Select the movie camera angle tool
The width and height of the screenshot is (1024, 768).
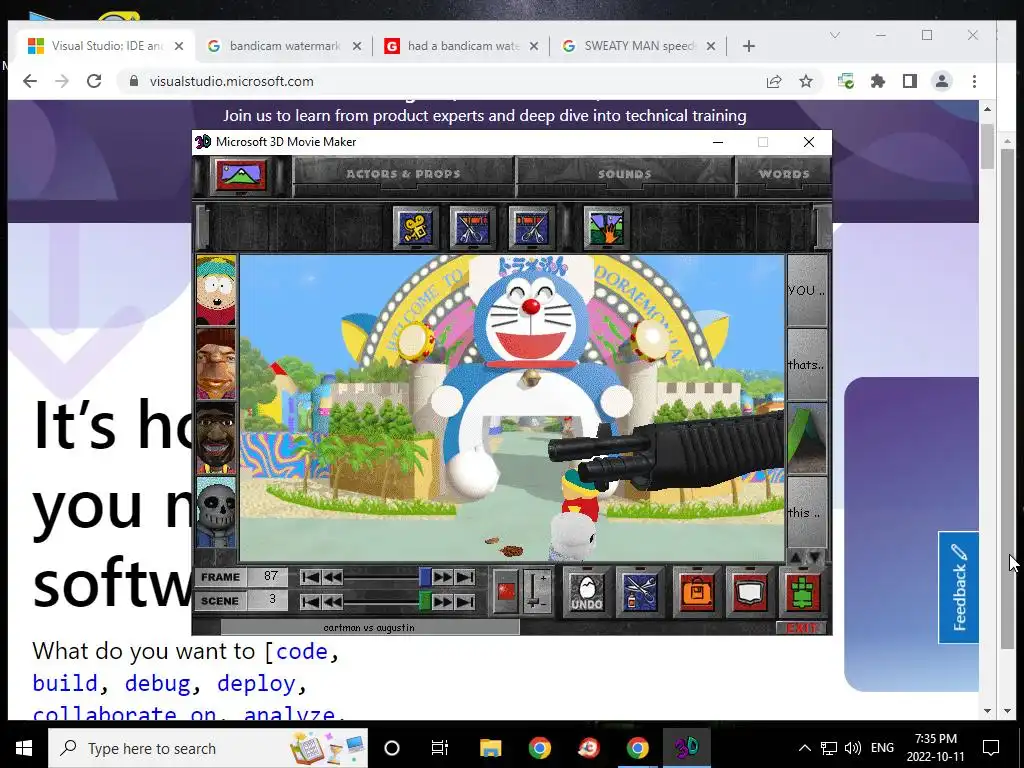[415, 228]
